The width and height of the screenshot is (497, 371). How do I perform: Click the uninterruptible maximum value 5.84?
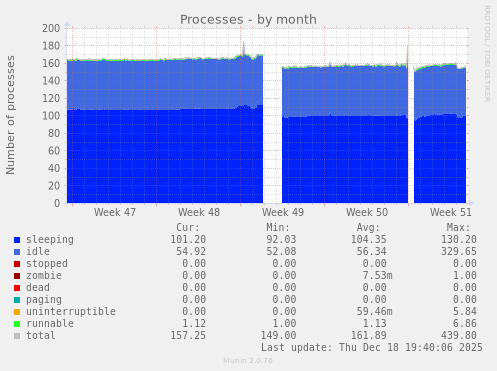pos(465,312)
